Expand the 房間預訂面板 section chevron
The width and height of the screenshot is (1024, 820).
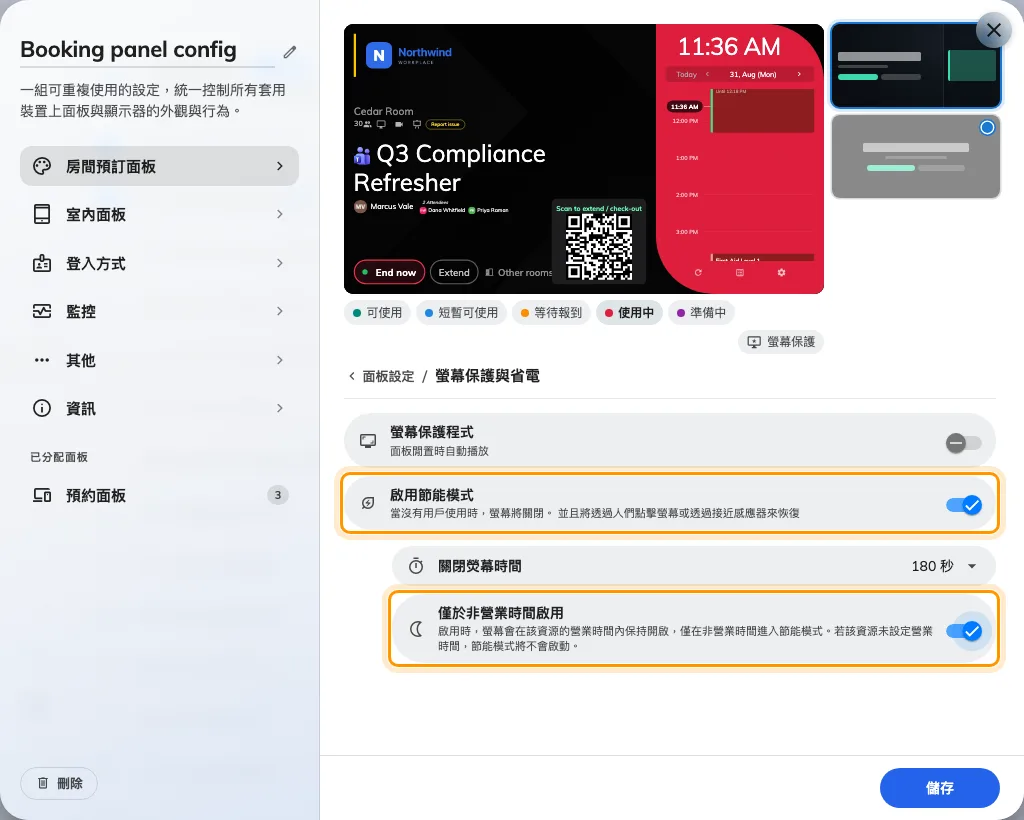click(280, 166)
